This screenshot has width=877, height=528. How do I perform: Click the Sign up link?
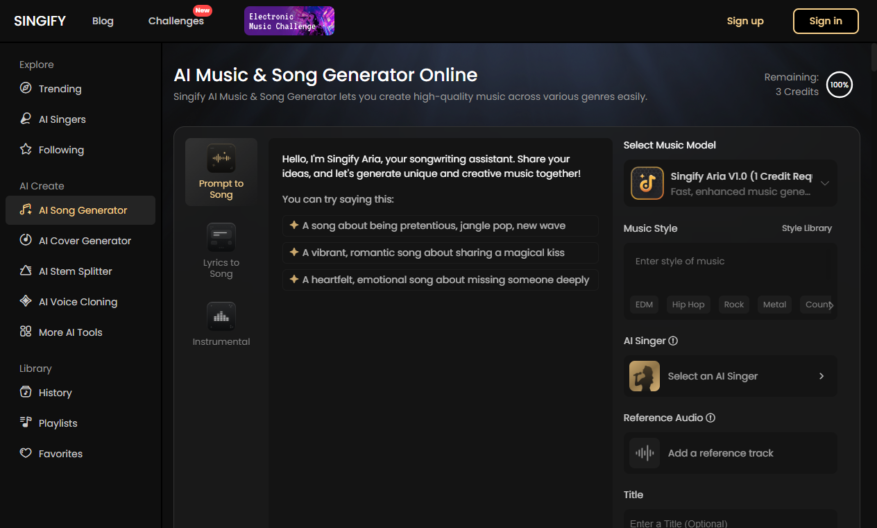[745, 21]
